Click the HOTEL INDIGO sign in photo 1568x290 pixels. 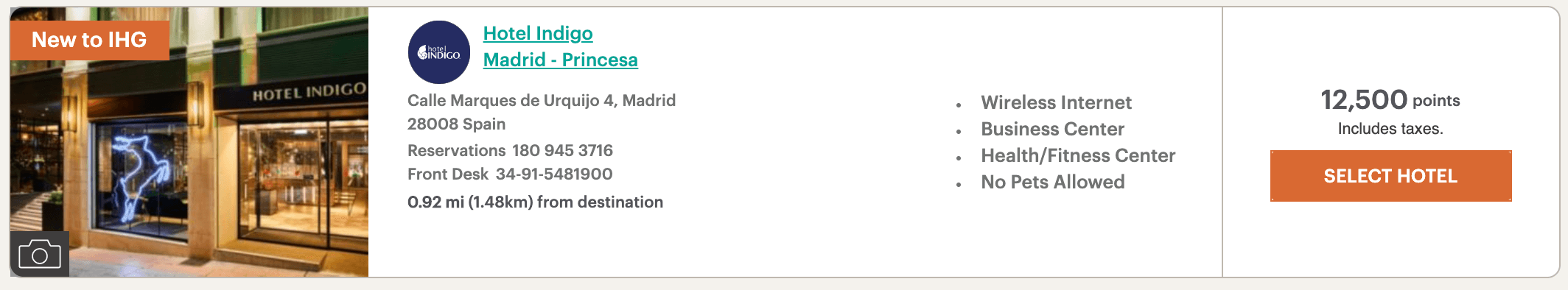(309, 92)
